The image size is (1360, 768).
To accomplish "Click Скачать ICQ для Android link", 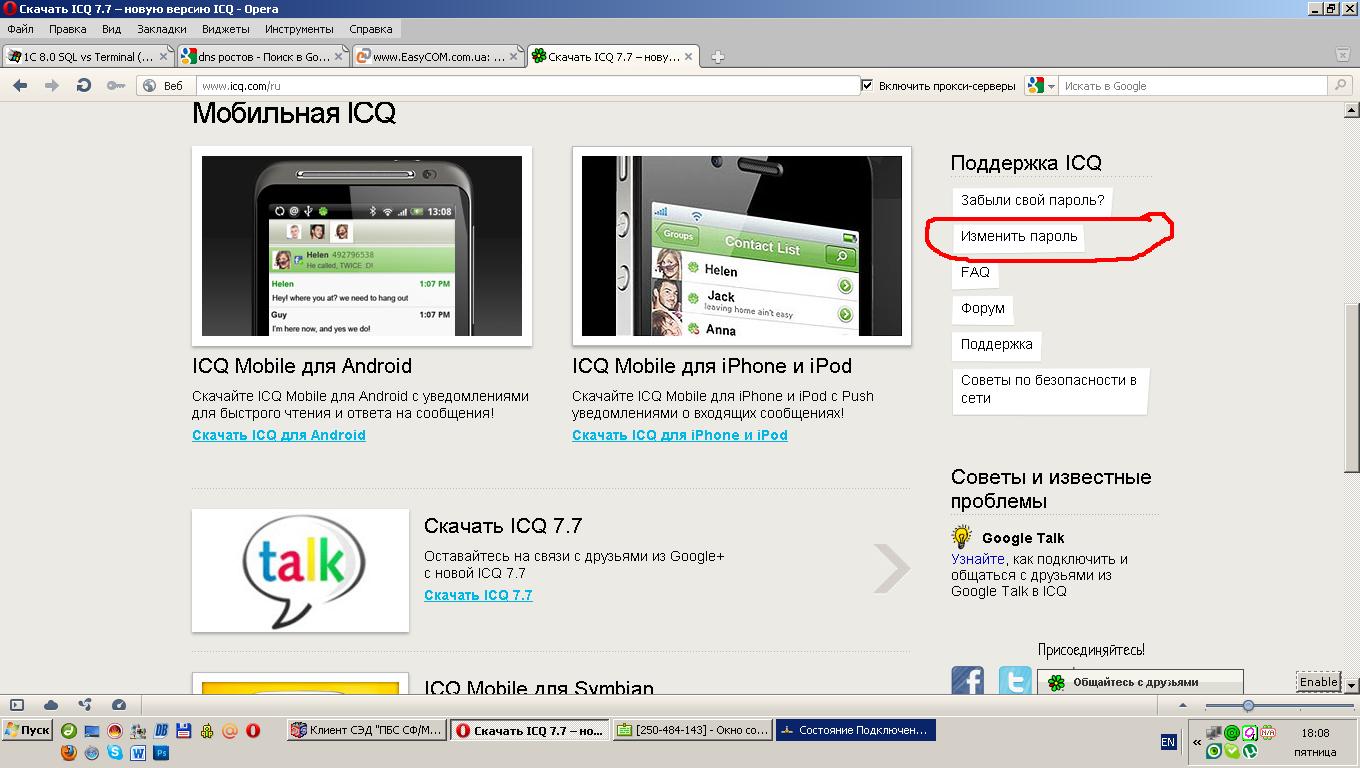I will (x=279, y=435).
